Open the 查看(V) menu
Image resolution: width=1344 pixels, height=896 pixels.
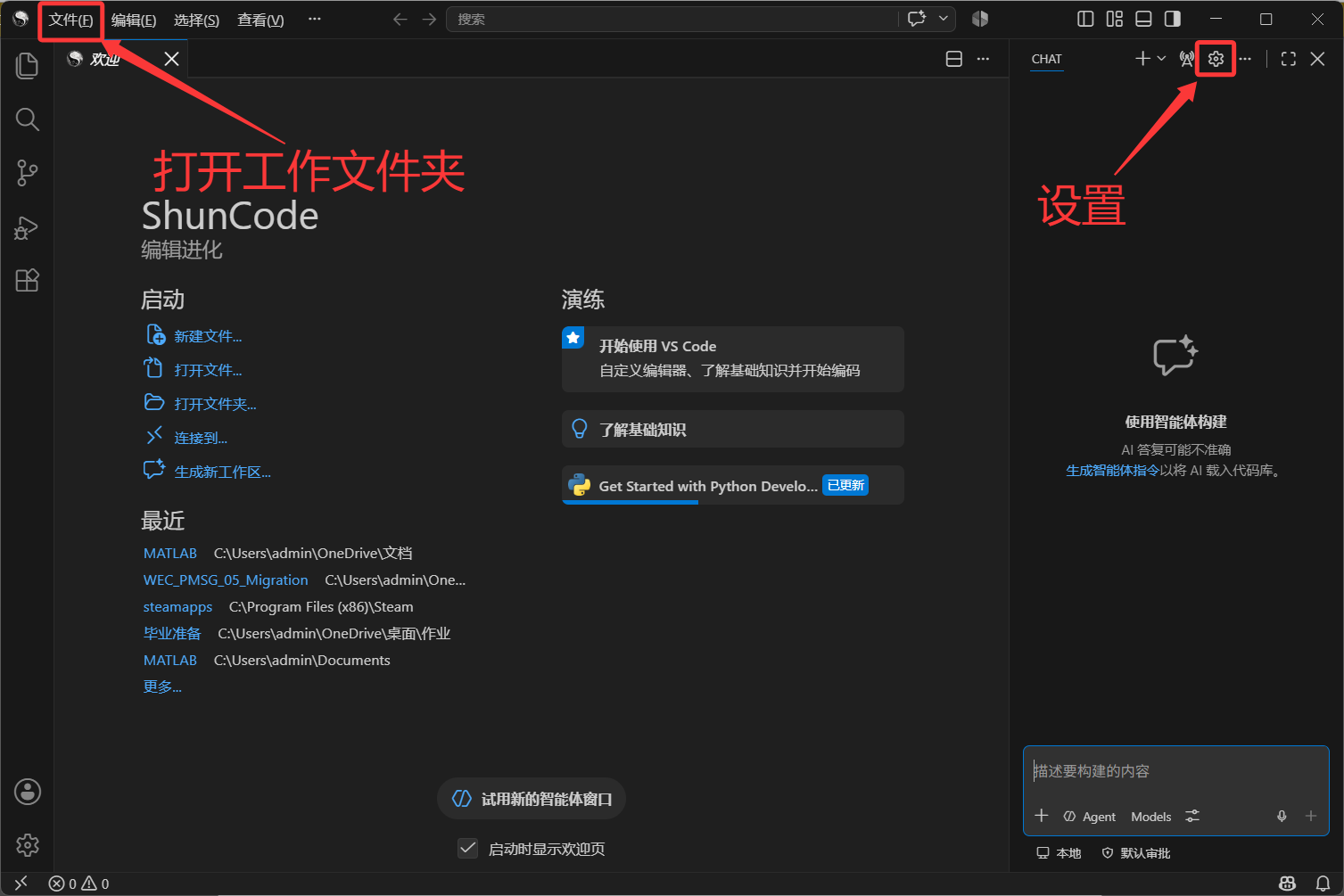coord(260,20)
